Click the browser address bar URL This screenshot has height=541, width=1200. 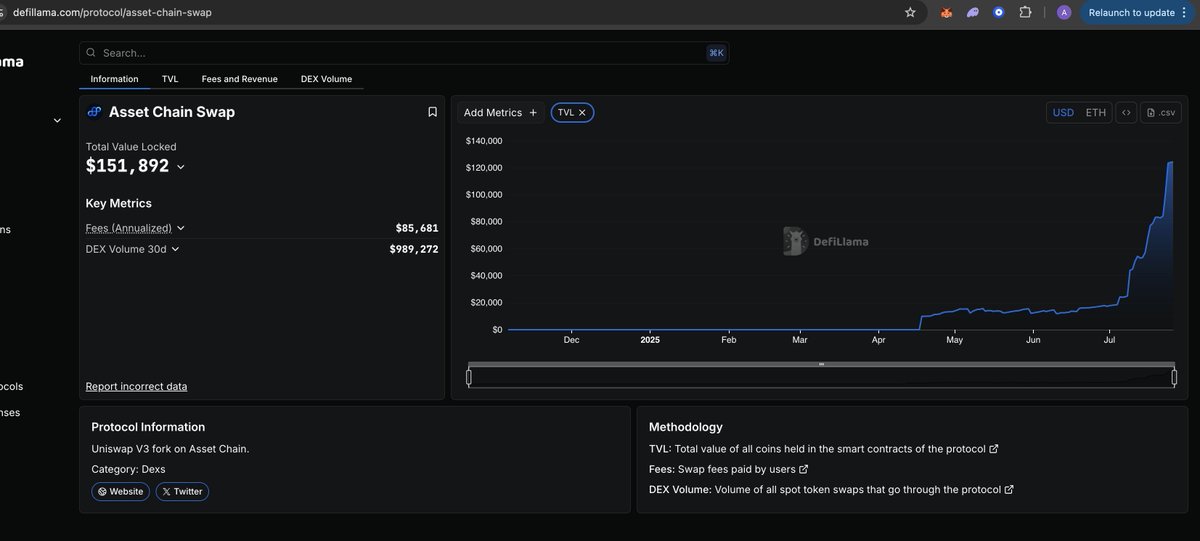pyautogui.click(x=112, y=12)
